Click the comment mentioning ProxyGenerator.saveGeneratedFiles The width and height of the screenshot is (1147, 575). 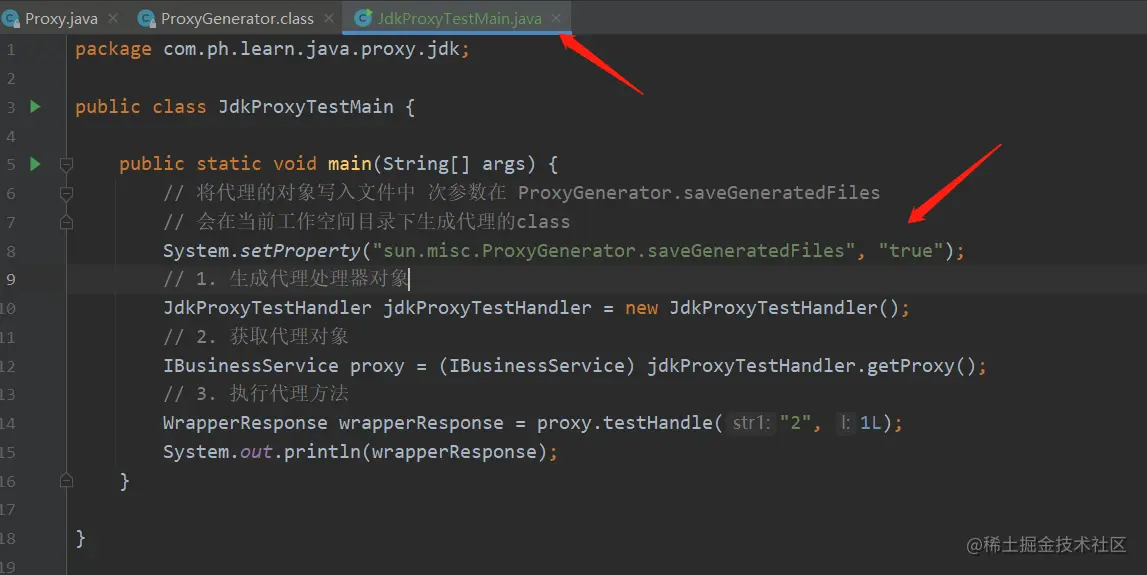(x=522, y=193)
